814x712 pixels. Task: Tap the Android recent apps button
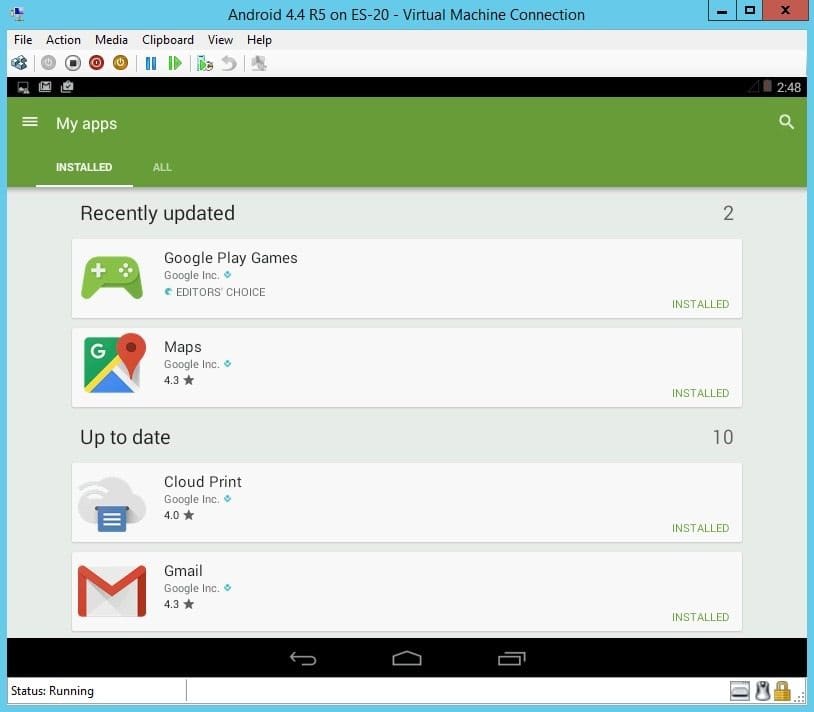(512, 659)
